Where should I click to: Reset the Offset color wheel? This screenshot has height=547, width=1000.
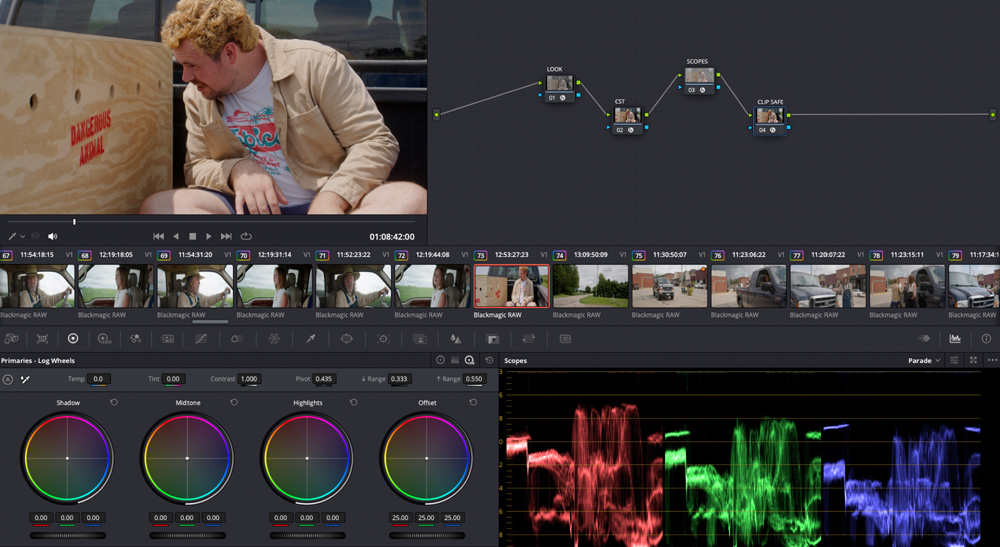tap(474, 403)
